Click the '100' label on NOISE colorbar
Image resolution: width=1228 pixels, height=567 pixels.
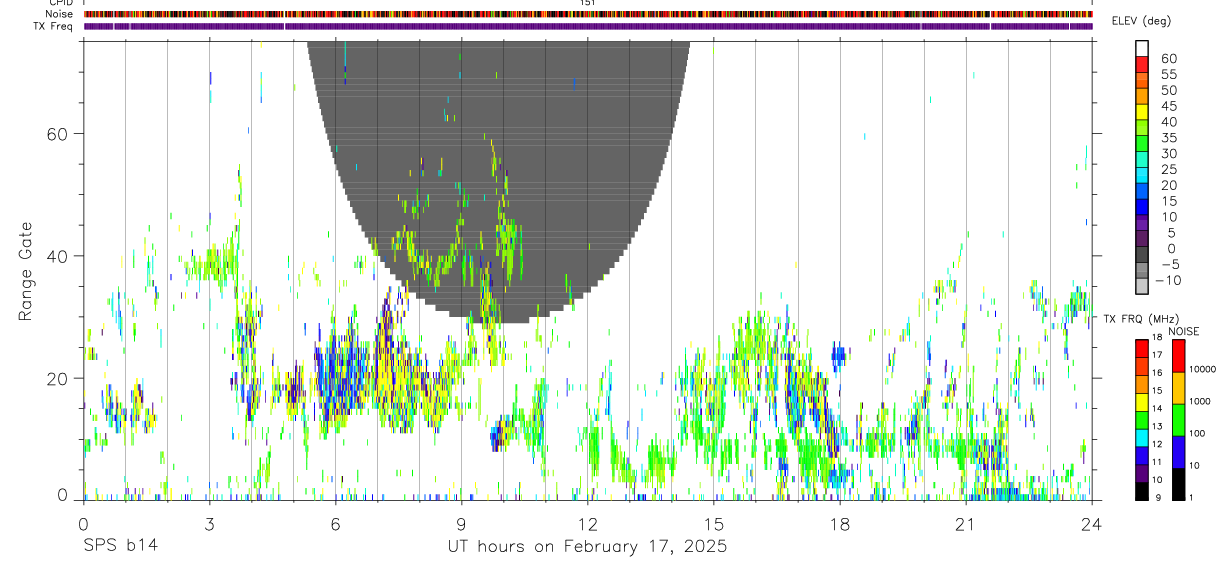[1197, 433]
